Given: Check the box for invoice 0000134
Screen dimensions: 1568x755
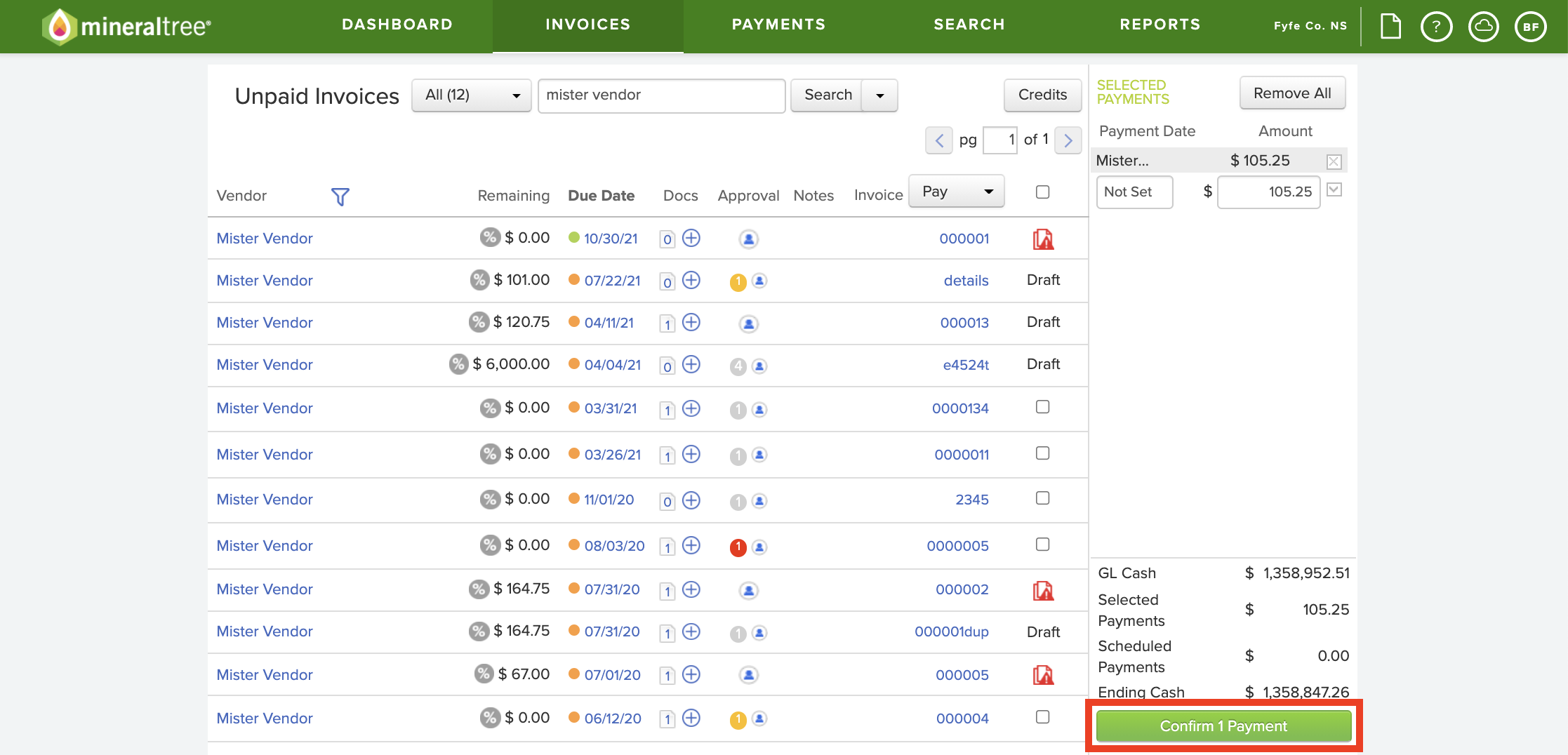Looking at the screenshot, I should tap(1043, 407).
